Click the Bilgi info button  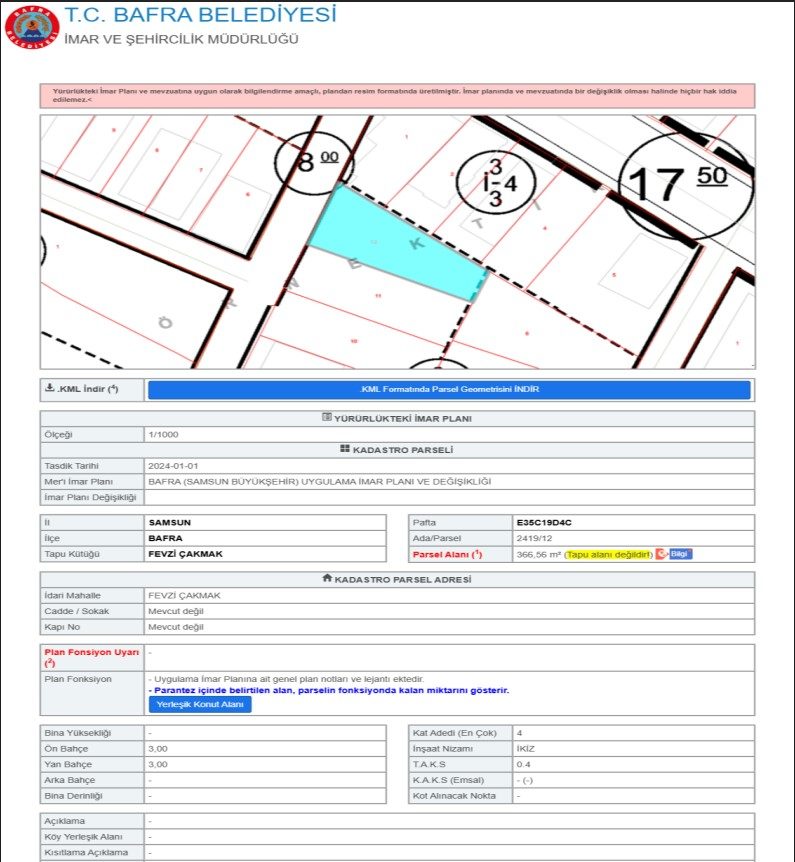point(681,554)
